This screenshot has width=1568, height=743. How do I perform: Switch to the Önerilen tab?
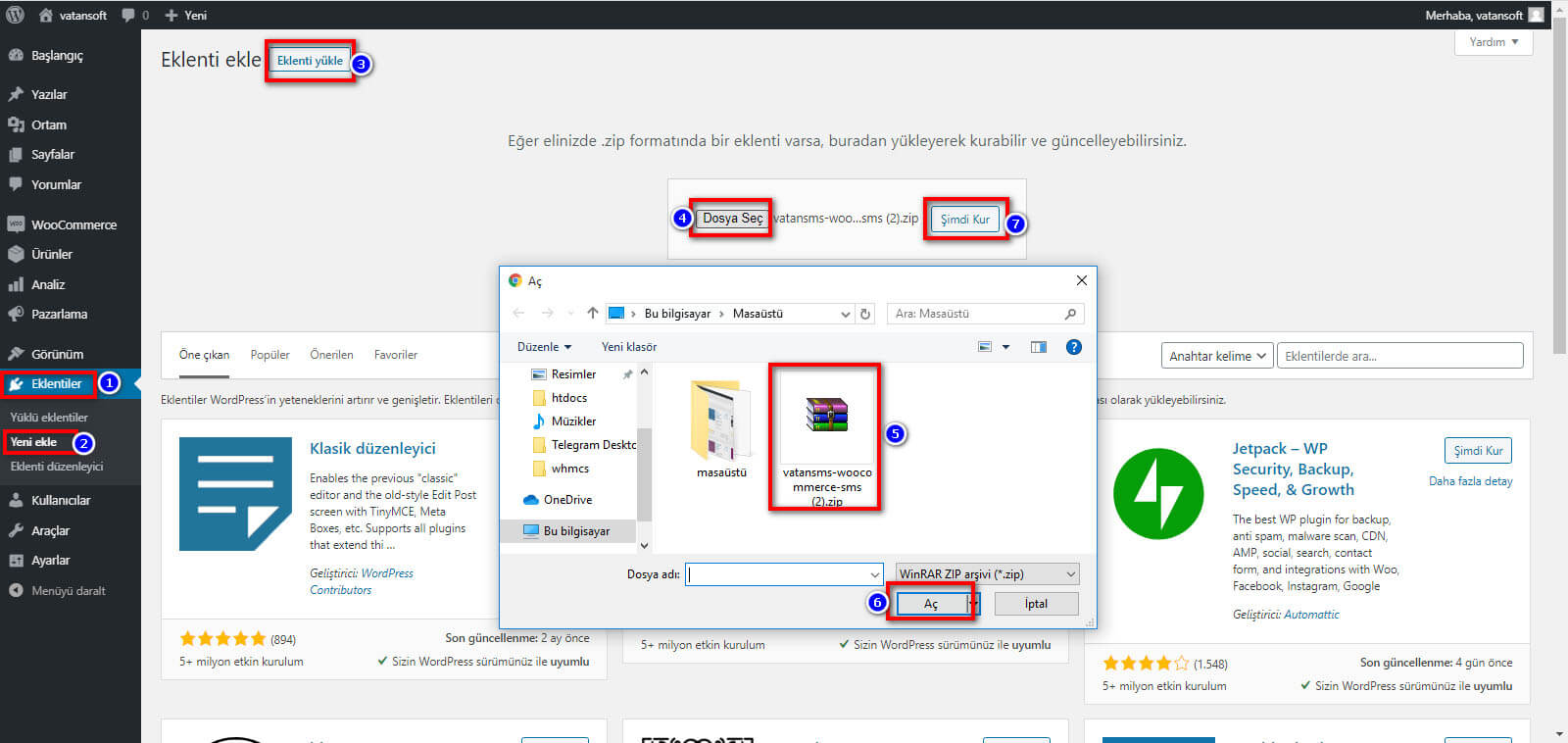point(331,355)
